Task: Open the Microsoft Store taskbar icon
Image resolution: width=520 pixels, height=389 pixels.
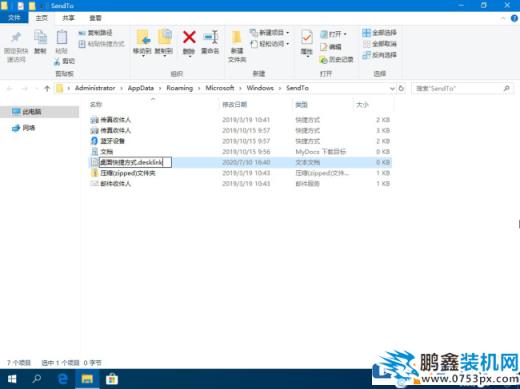Action: coord(112,379)
